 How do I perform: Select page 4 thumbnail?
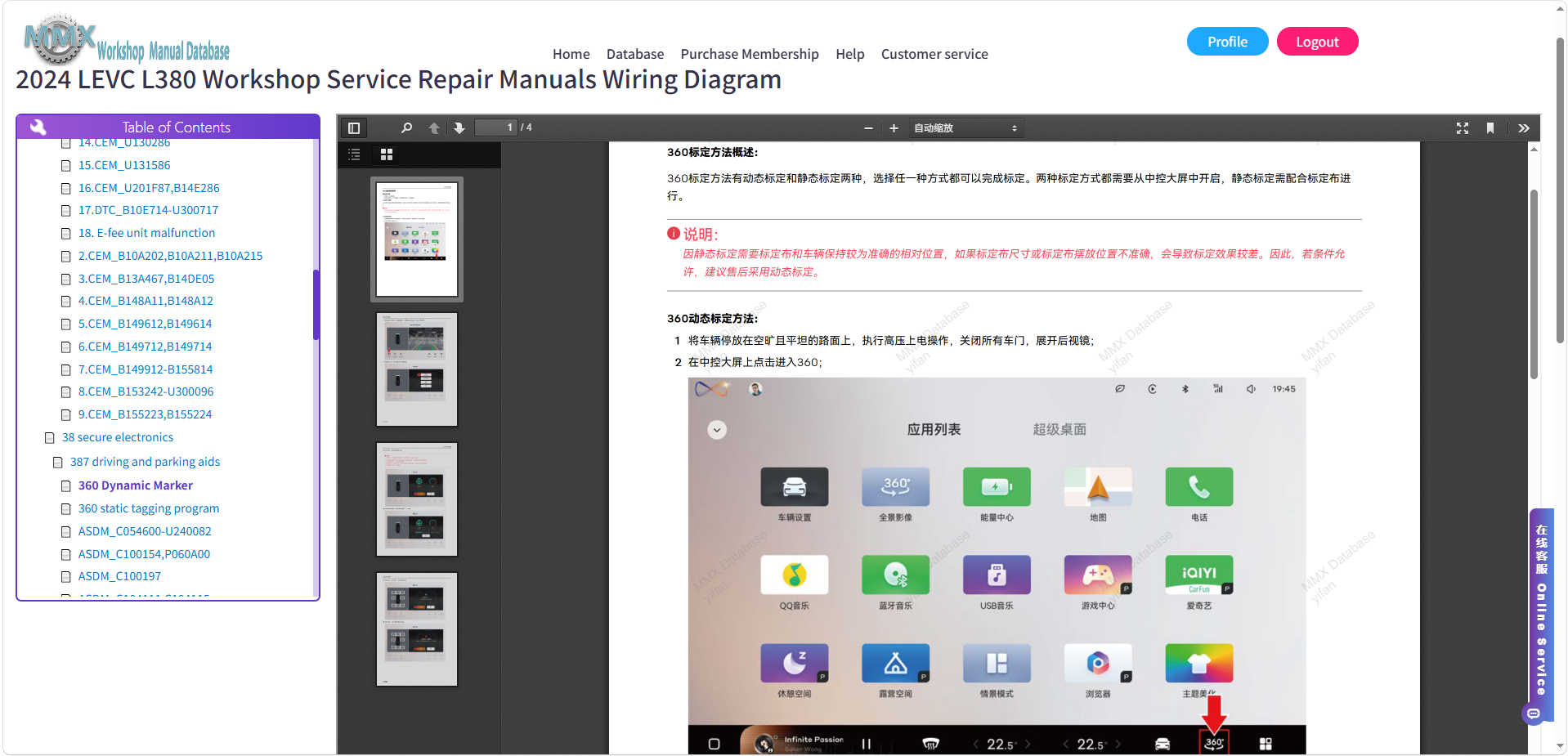click(417, 629)
